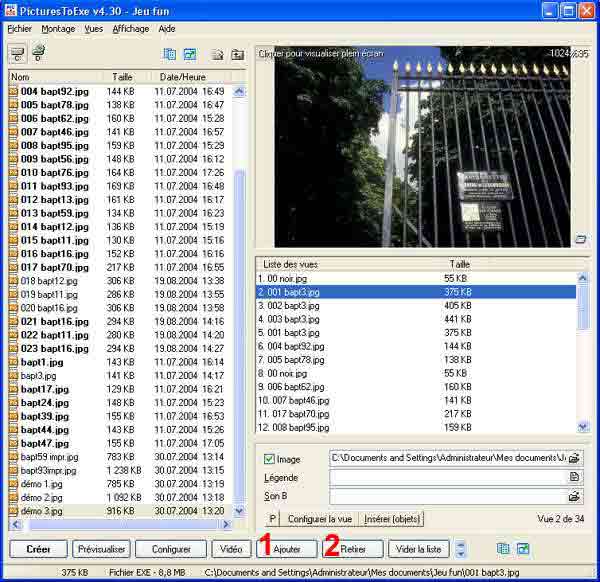Viewport: 600px width, 582px height.
Task: Open the Affichage menu
Action: click(130, 29)
